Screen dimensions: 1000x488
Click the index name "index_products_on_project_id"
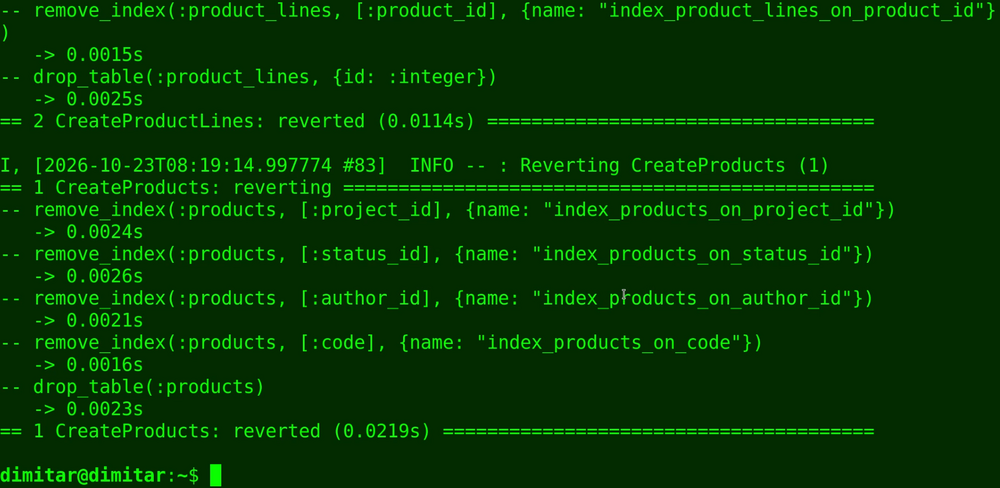708,210
